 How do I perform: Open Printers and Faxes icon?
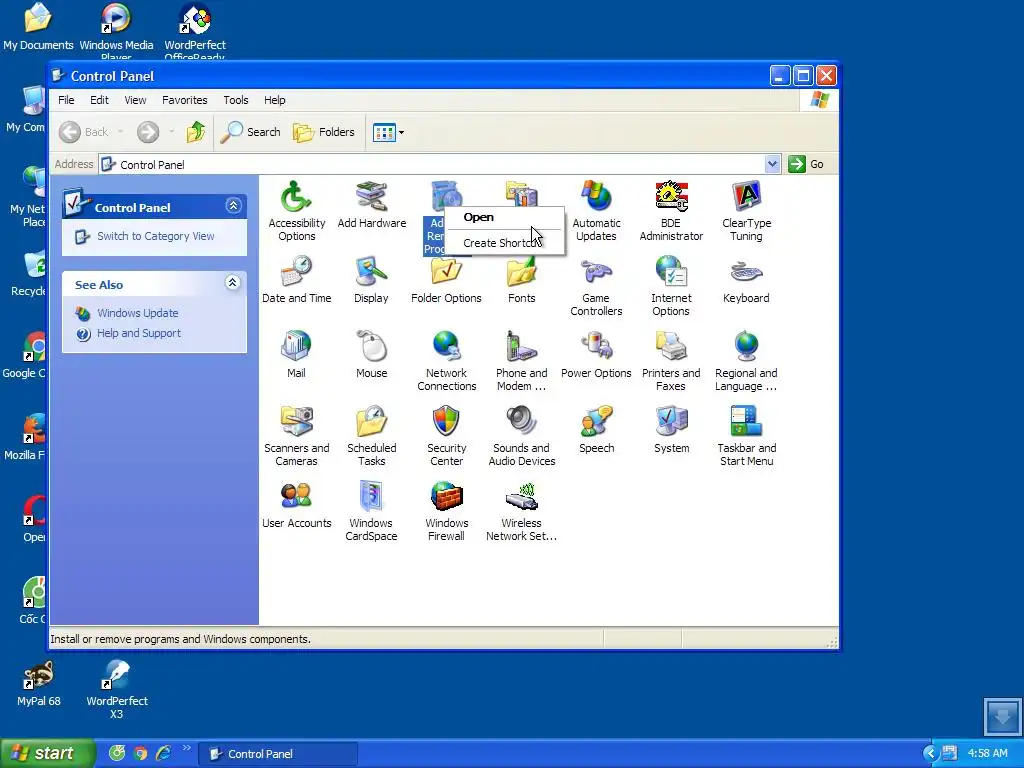point(671,361)
